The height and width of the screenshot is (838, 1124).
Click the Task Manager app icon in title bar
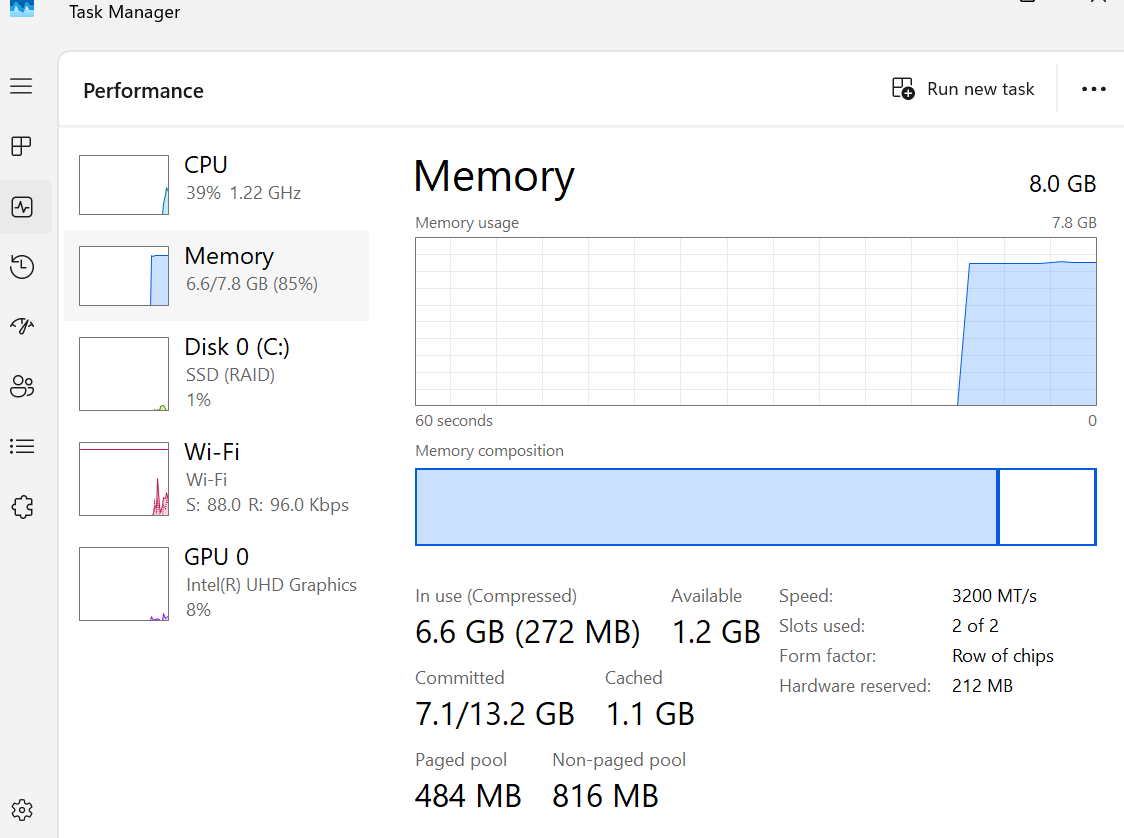tap(21, 9)
